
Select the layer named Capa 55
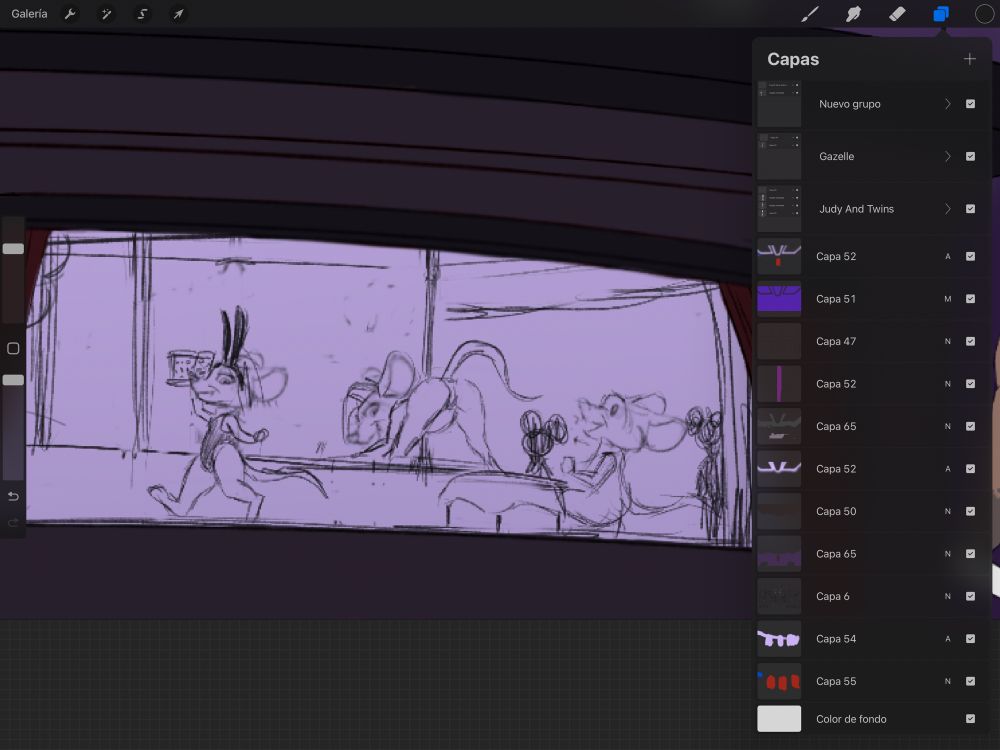click(x=836, y=681)
